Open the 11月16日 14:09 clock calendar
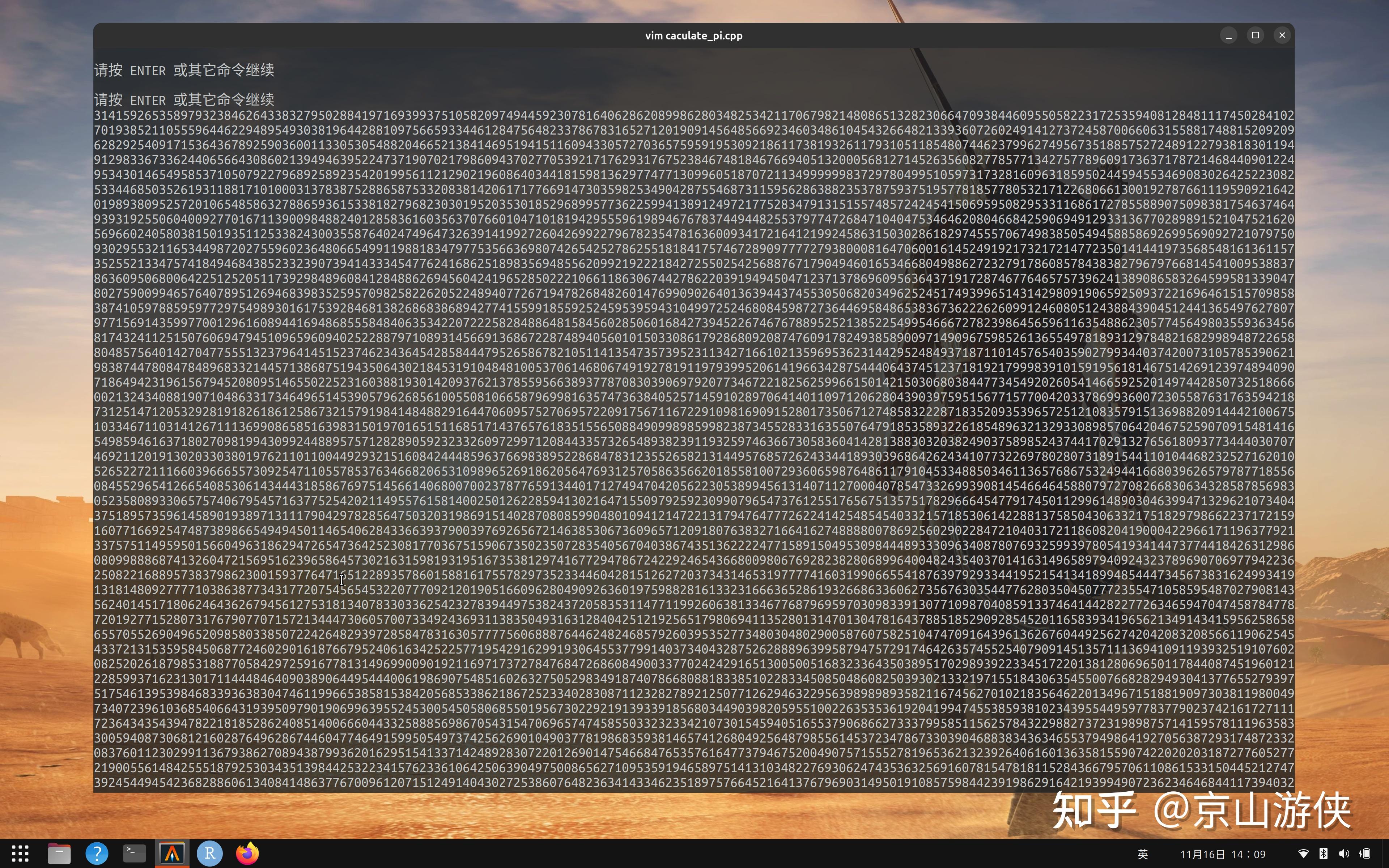The width and height of the screenshot is (1389, 868). (x=1223, y=854)
